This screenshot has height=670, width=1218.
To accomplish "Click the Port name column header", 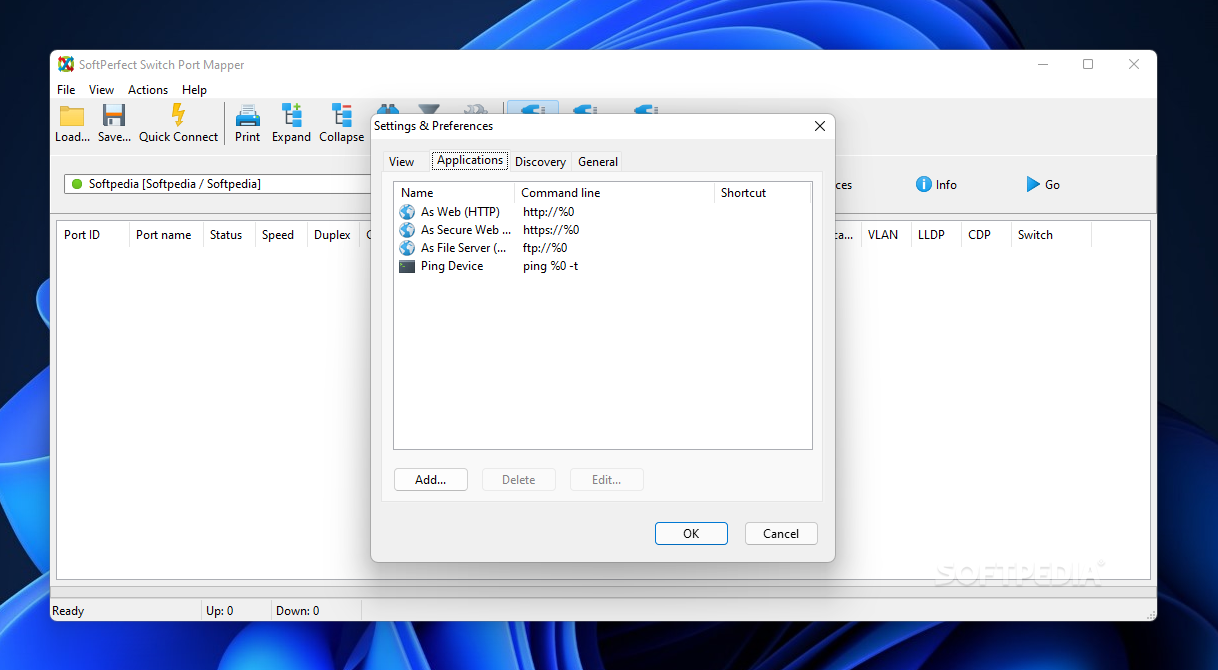I will pyautogui.click(x=166, y=235).
